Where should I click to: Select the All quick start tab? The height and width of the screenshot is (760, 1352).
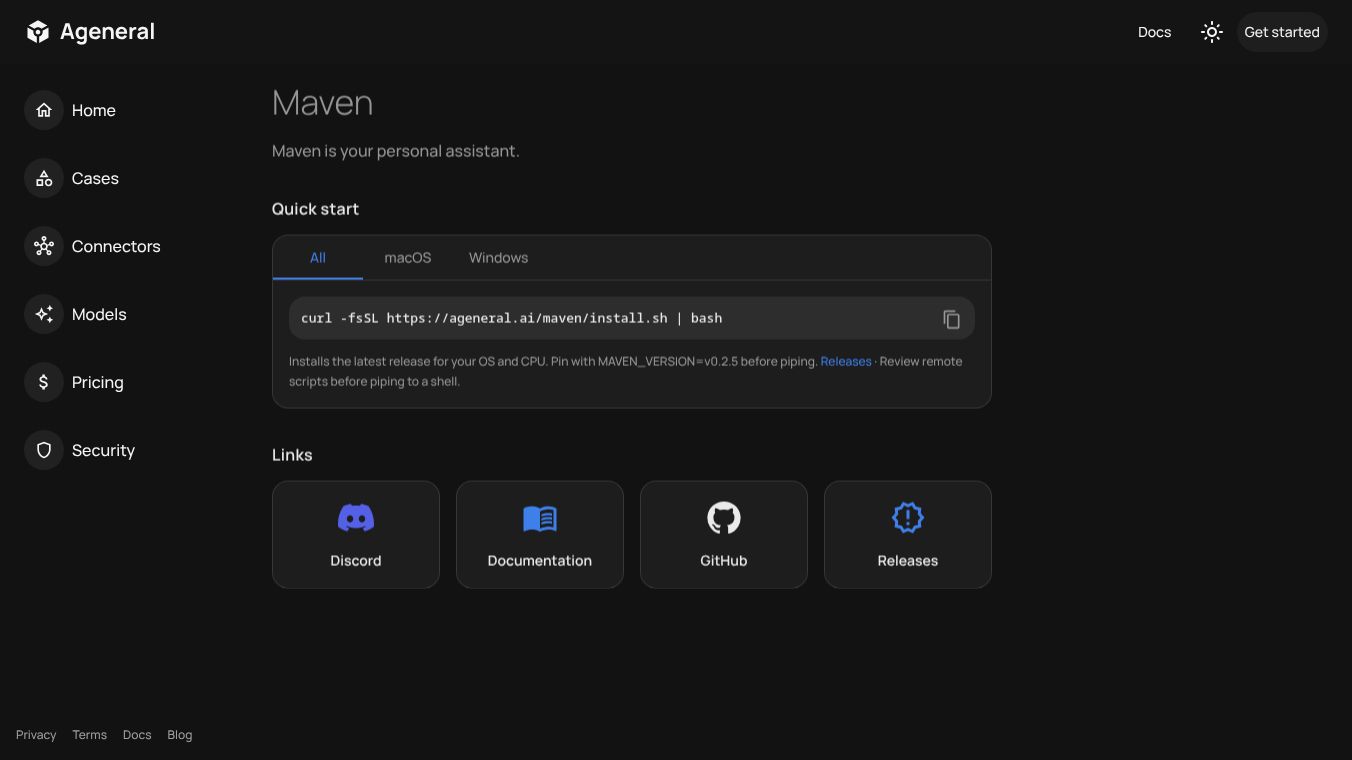pos(318,258)
